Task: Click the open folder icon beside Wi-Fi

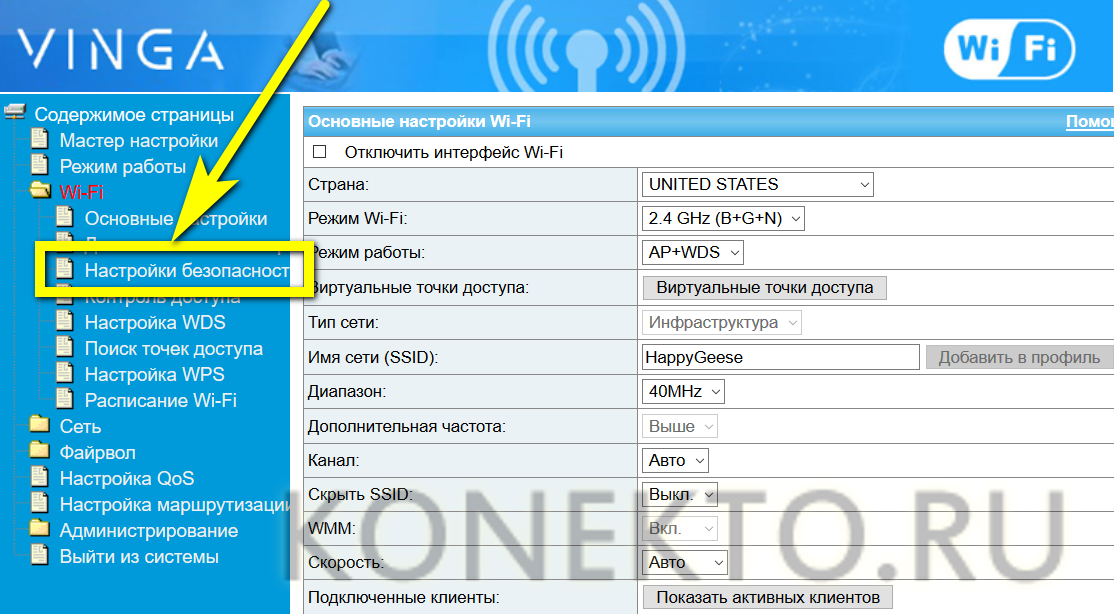Action: (40, 191)
